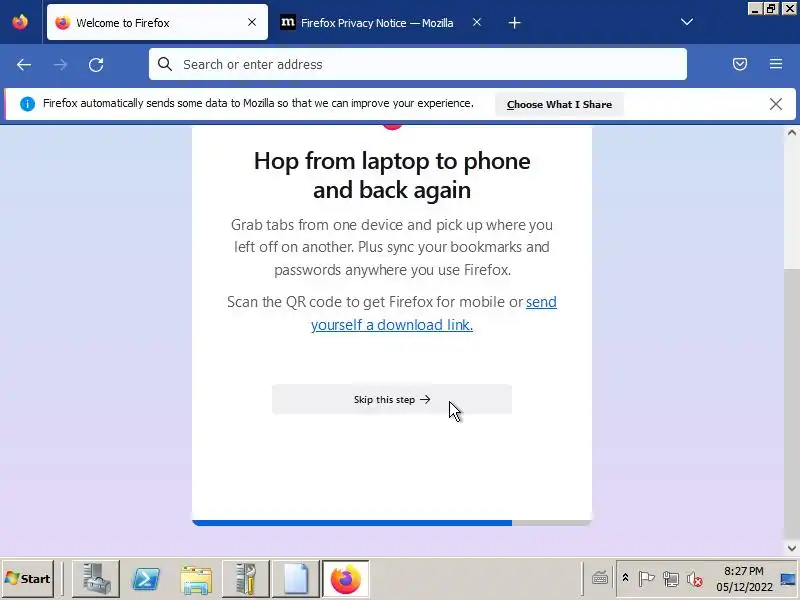This screenshot has width=800, height=600.
Task: Open Server Manager from taskbar
Action: click(x=95, y=579)
